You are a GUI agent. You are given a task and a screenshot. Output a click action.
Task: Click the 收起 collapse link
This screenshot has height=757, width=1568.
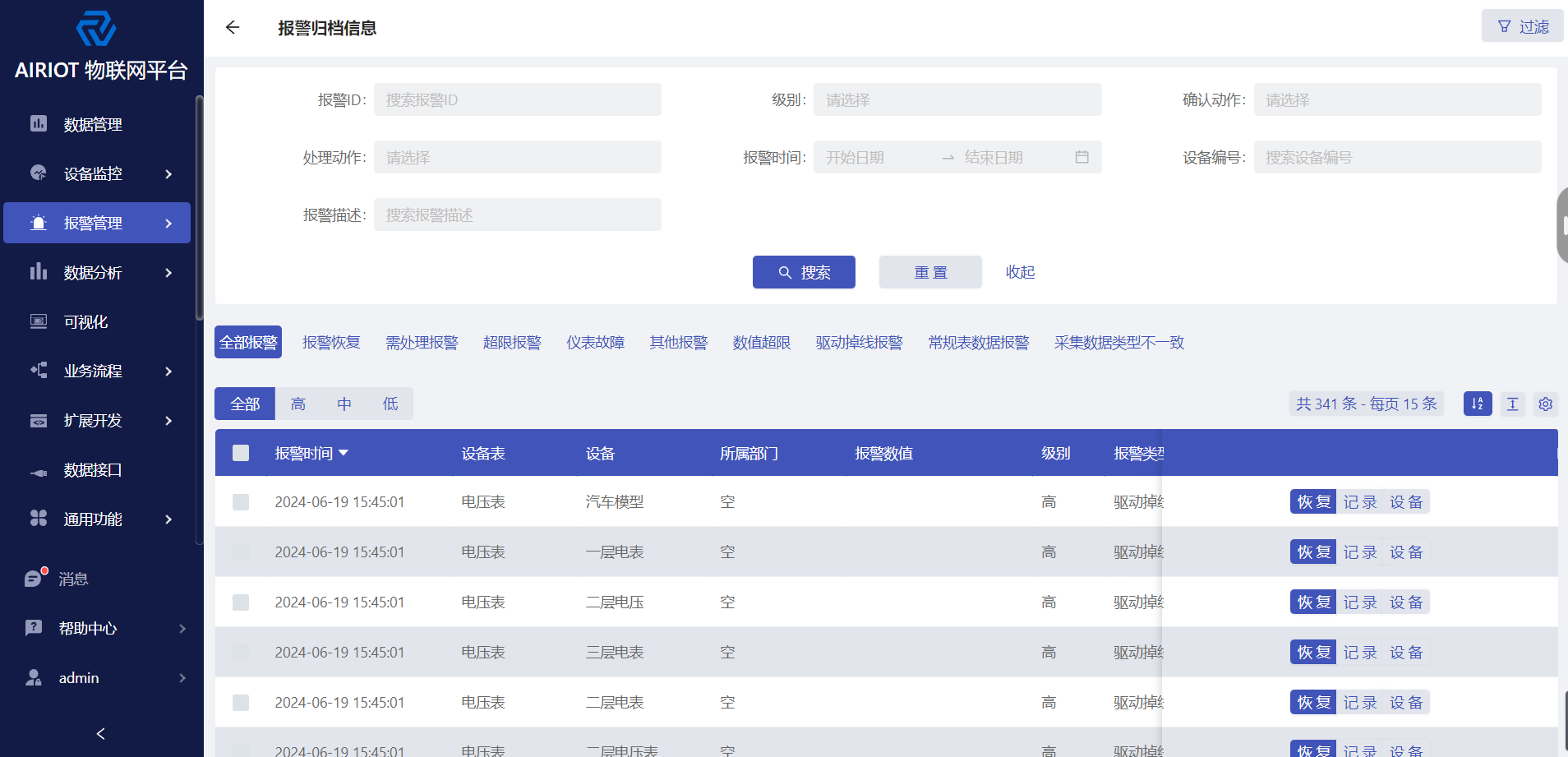[x=1020, y=272]
